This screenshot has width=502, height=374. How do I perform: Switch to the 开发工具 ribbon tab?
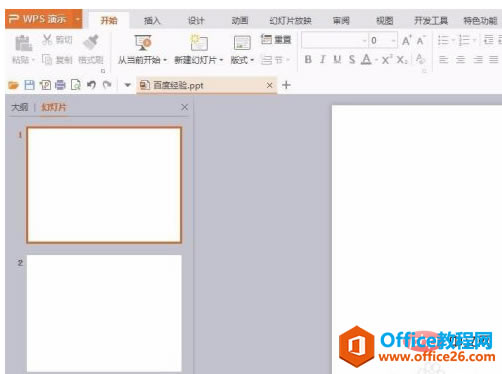[431, 21]
